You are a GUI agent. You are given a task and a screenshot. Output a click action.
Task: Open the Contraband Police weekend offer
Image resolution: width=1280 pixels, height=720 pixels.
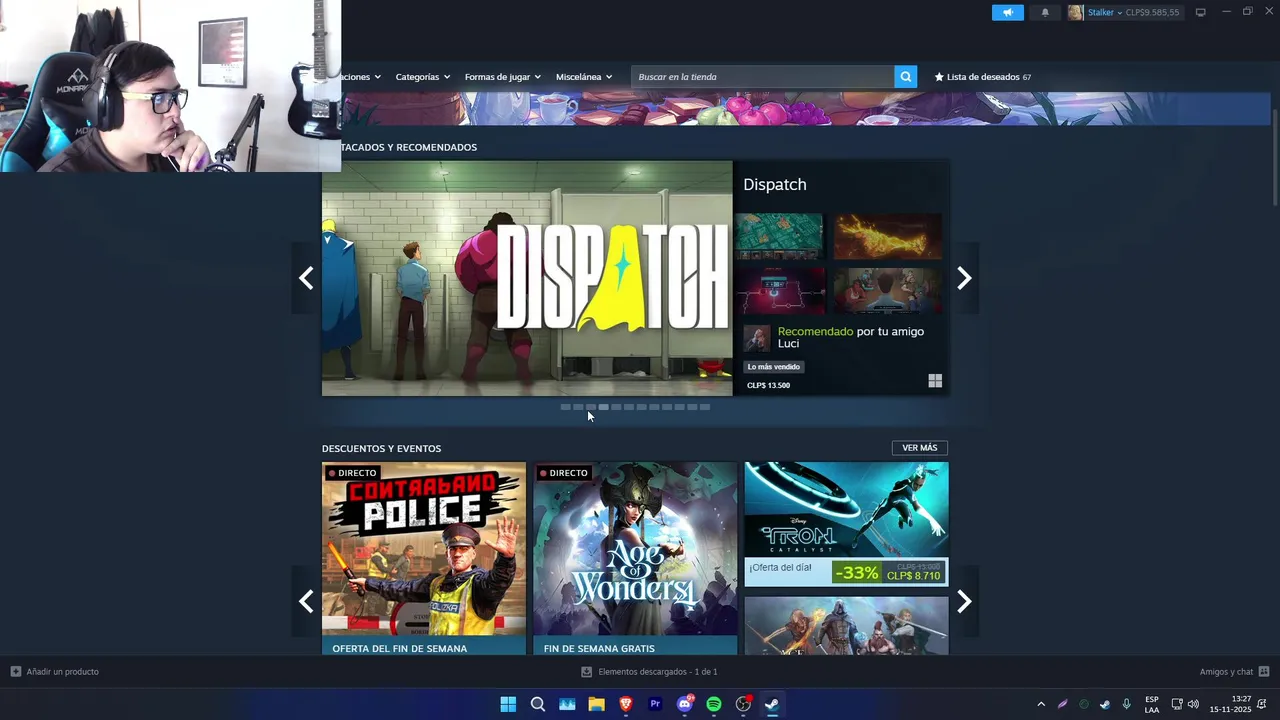pyautogui.click(x=424, y=558)
